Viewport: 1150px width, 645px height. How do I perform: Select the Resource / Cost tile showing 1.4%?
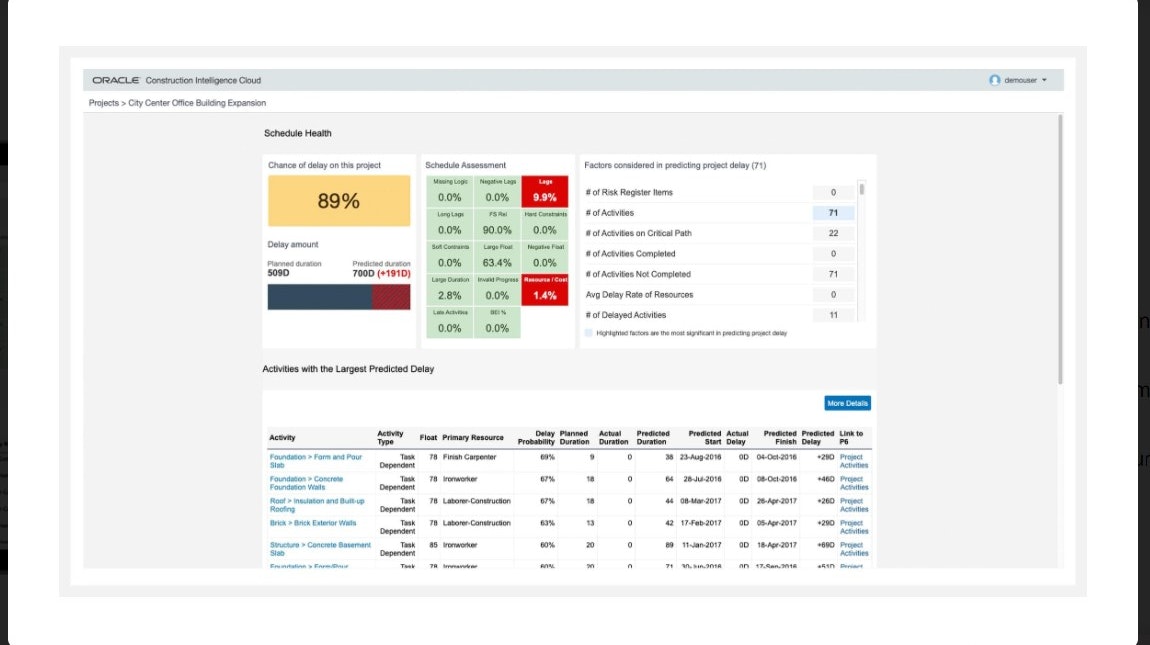(544, 290)
